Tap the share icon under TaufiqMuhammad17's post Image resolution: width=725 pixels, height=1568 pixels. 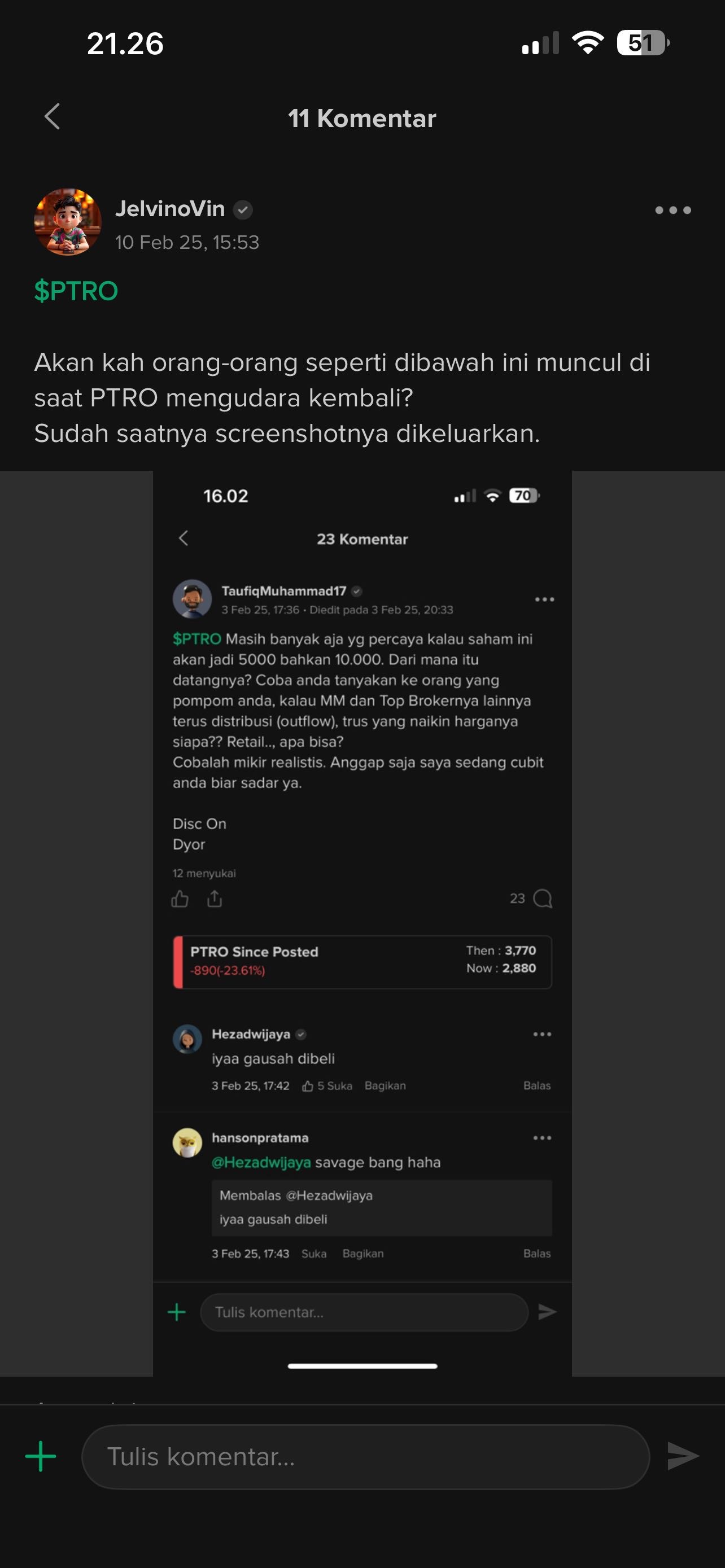coord(214,899)
